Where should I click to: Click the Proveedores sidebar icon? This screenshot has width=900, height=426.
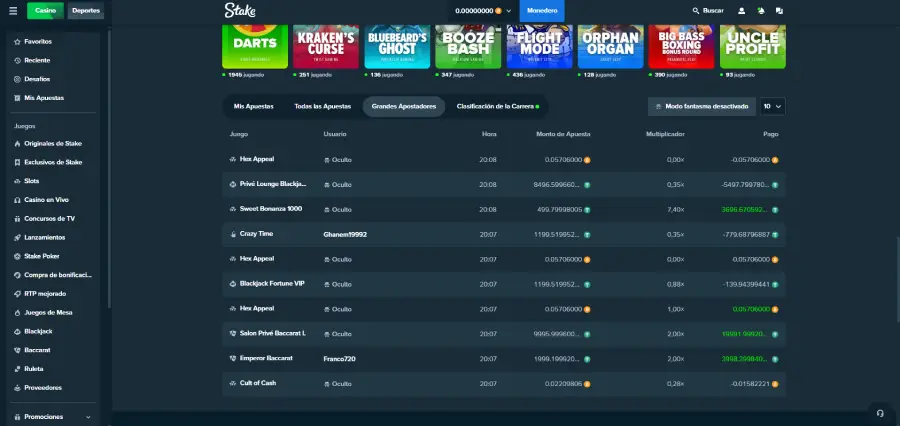point(18,388)
